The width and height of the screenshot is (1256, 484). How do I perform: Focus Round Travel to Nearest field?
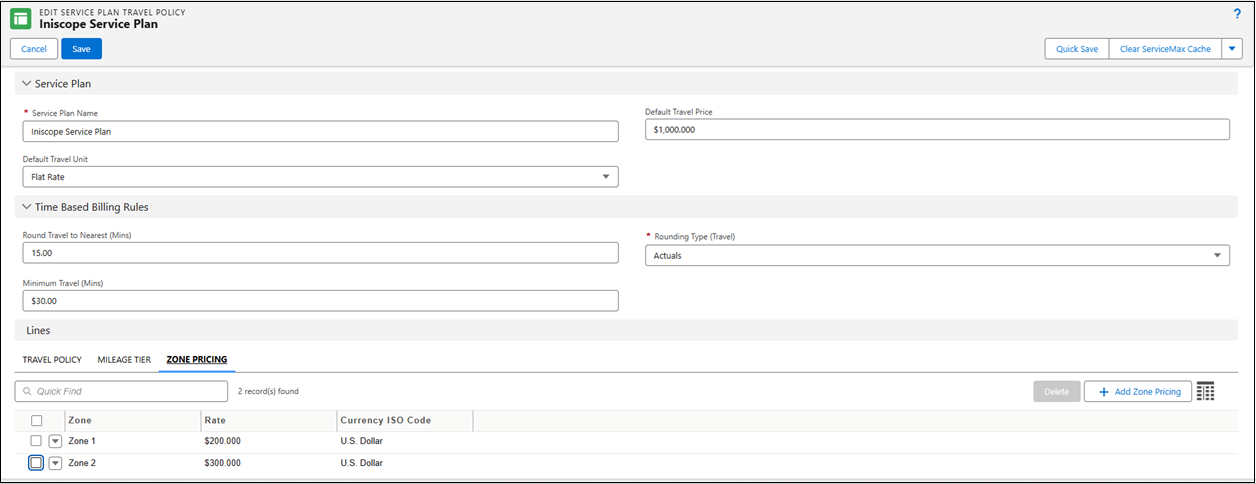pos(320,253)
